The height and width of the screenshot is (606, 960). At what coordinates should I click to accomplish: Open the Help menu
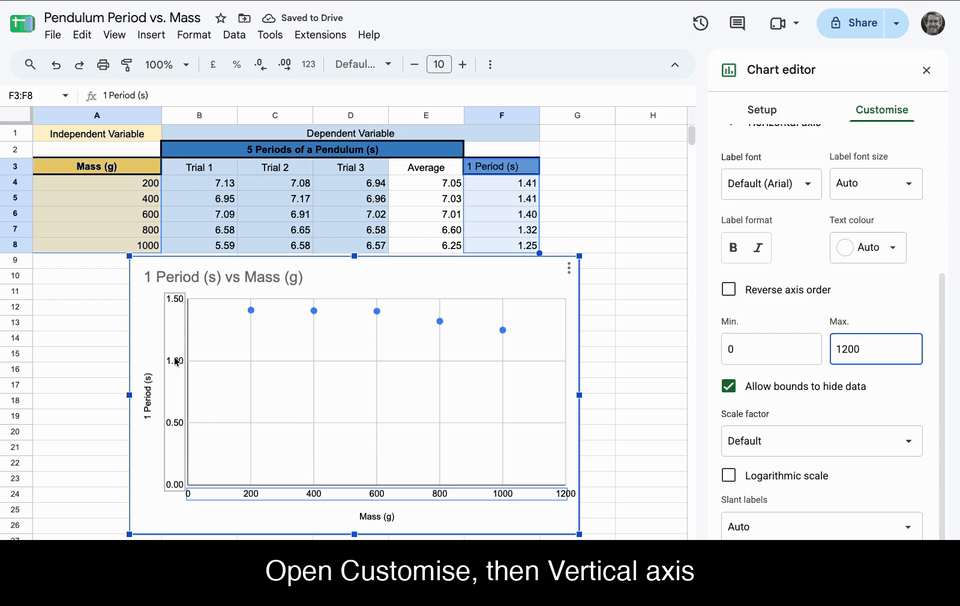[369, 35]
